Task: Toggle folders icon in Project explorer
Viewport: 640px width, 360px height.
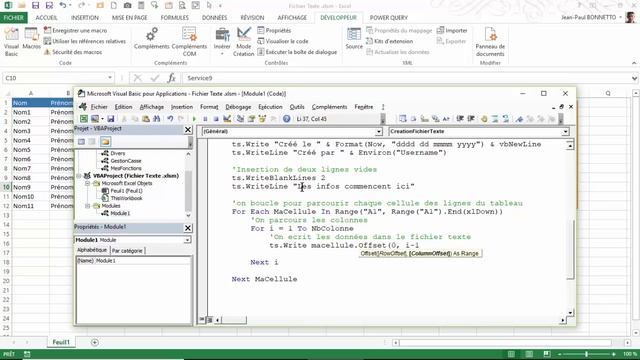Action: coord(105,142)
